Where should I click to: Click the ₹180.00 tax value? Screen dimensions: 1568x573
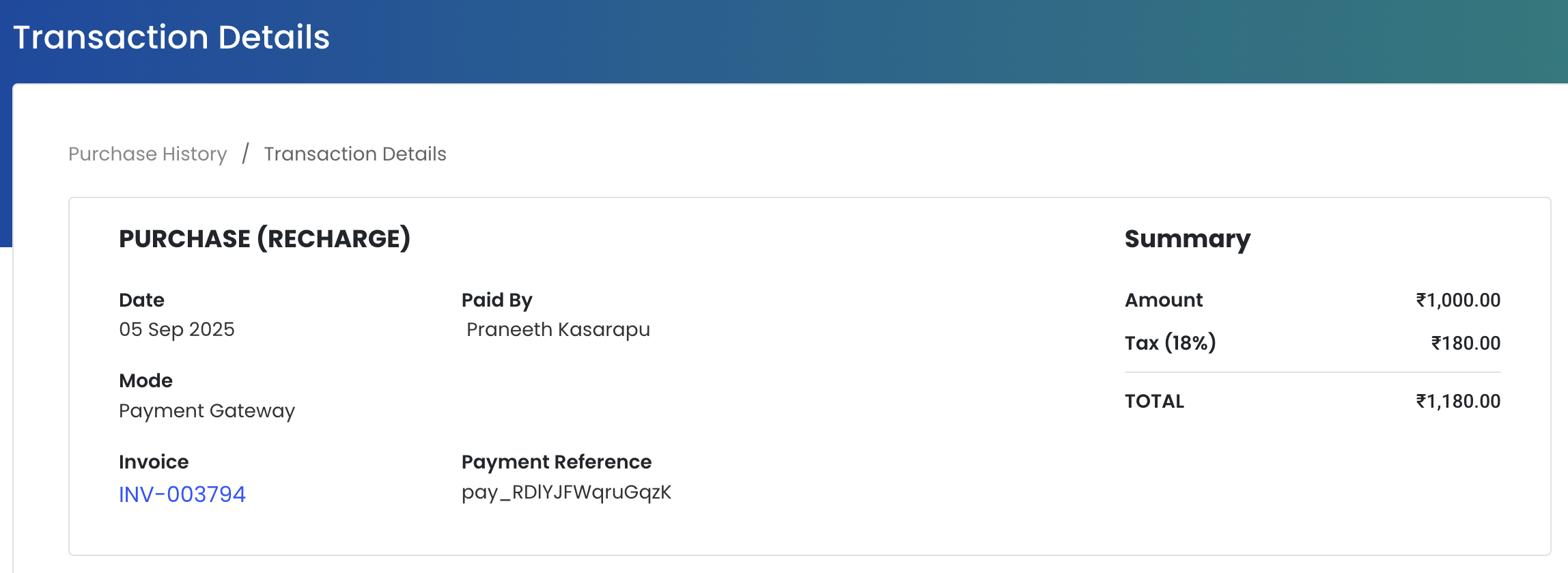pyautogui.click(x=1466, y=344)
